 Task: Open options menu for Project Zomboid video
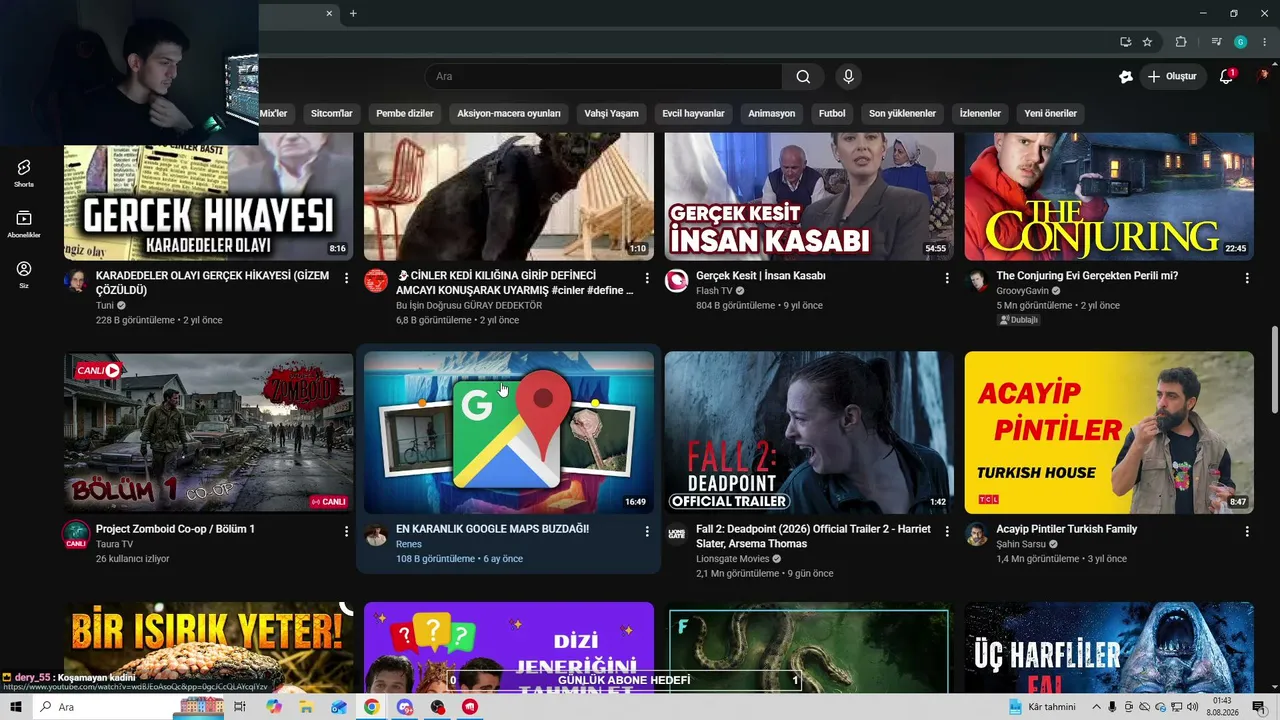click(346, 532)
